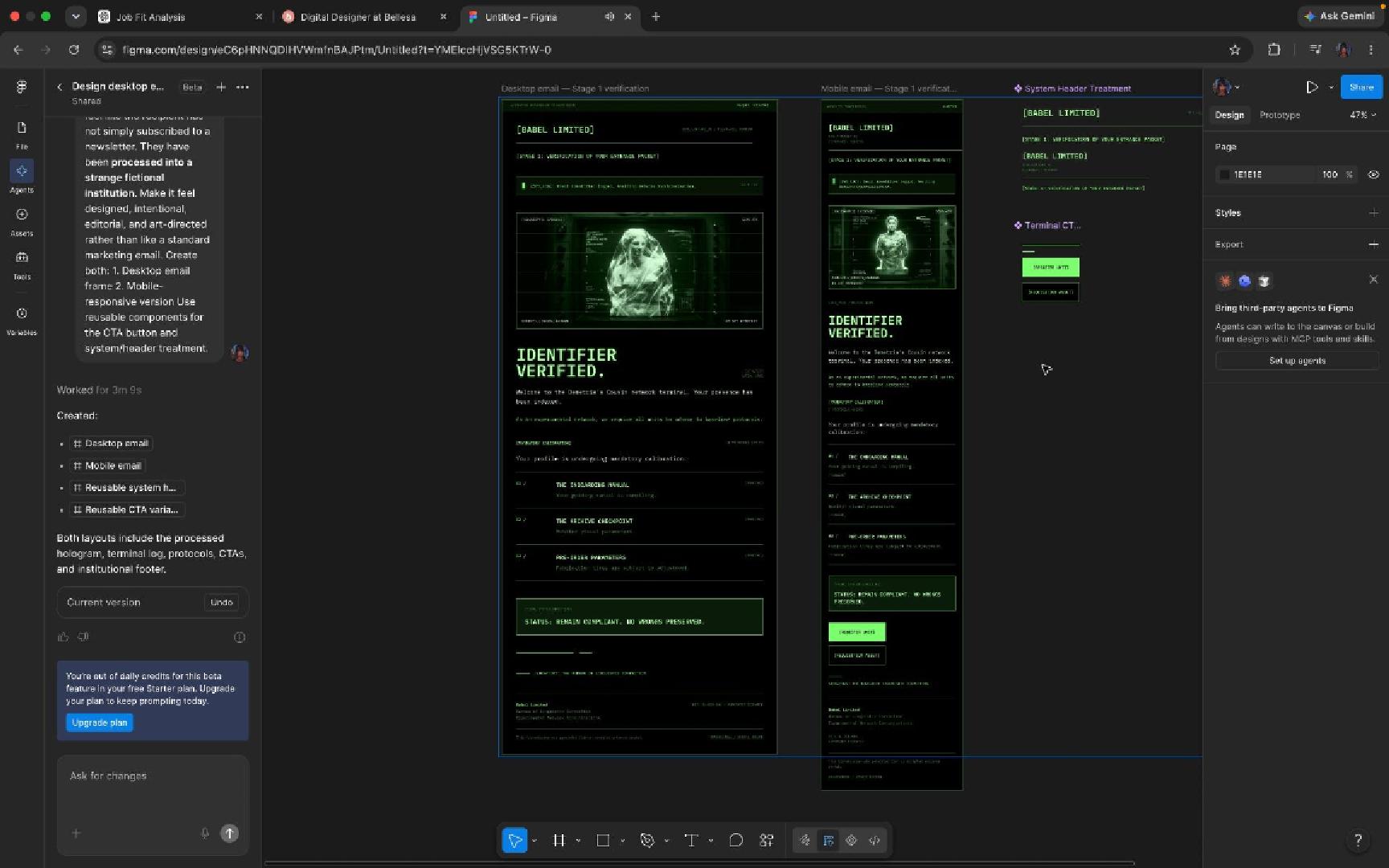Expand Present options arrow beside play

pyautogui.click(x=1331, y=87)
